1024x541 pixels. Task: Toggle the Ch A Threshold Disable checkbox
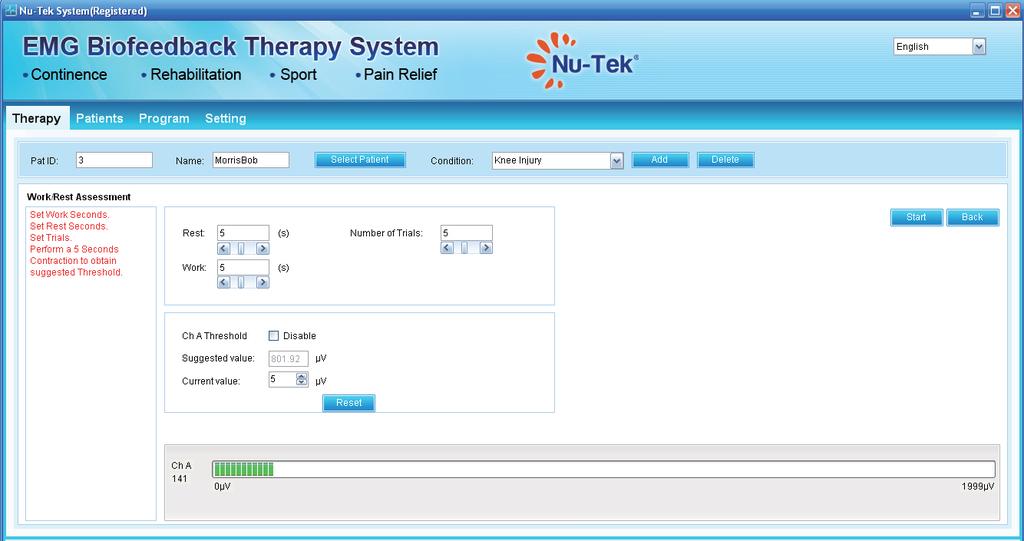[274, 336]
